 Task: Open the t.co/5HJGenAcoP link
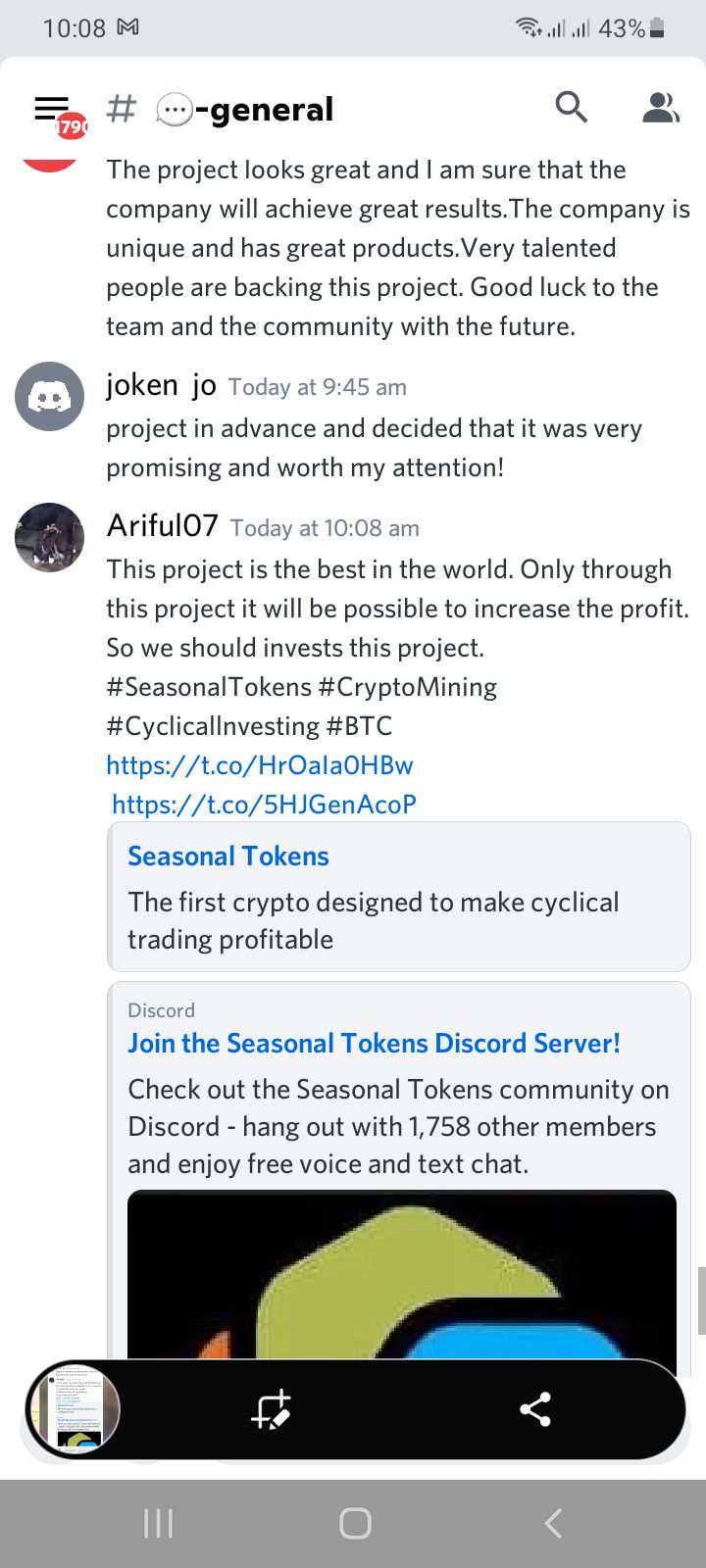(264, 805)
